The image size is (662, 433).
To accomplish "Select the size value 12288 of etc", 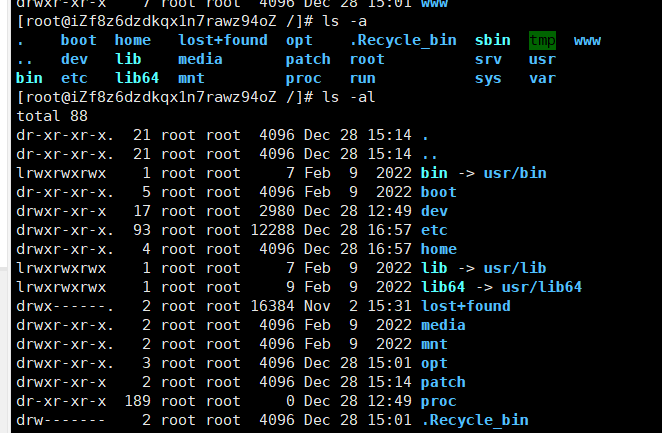I will [x=272, y=230].
